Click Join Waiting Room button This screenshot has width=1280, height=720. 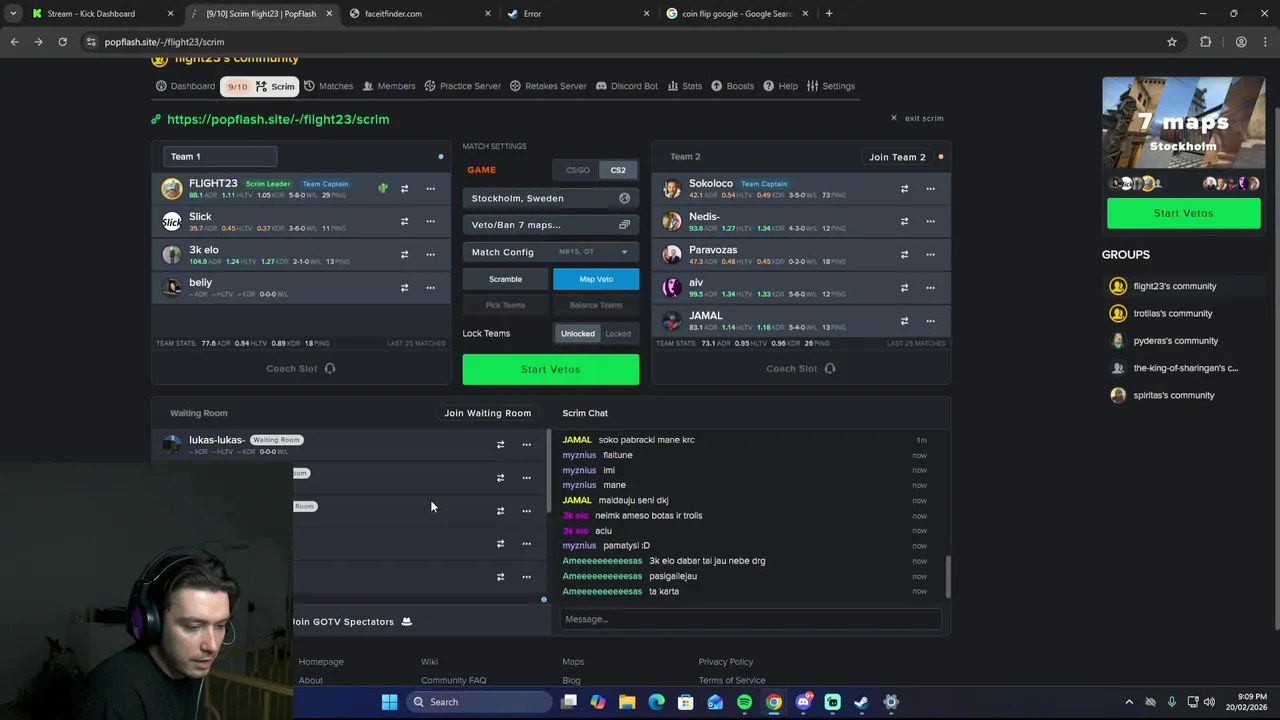[487, 413]
